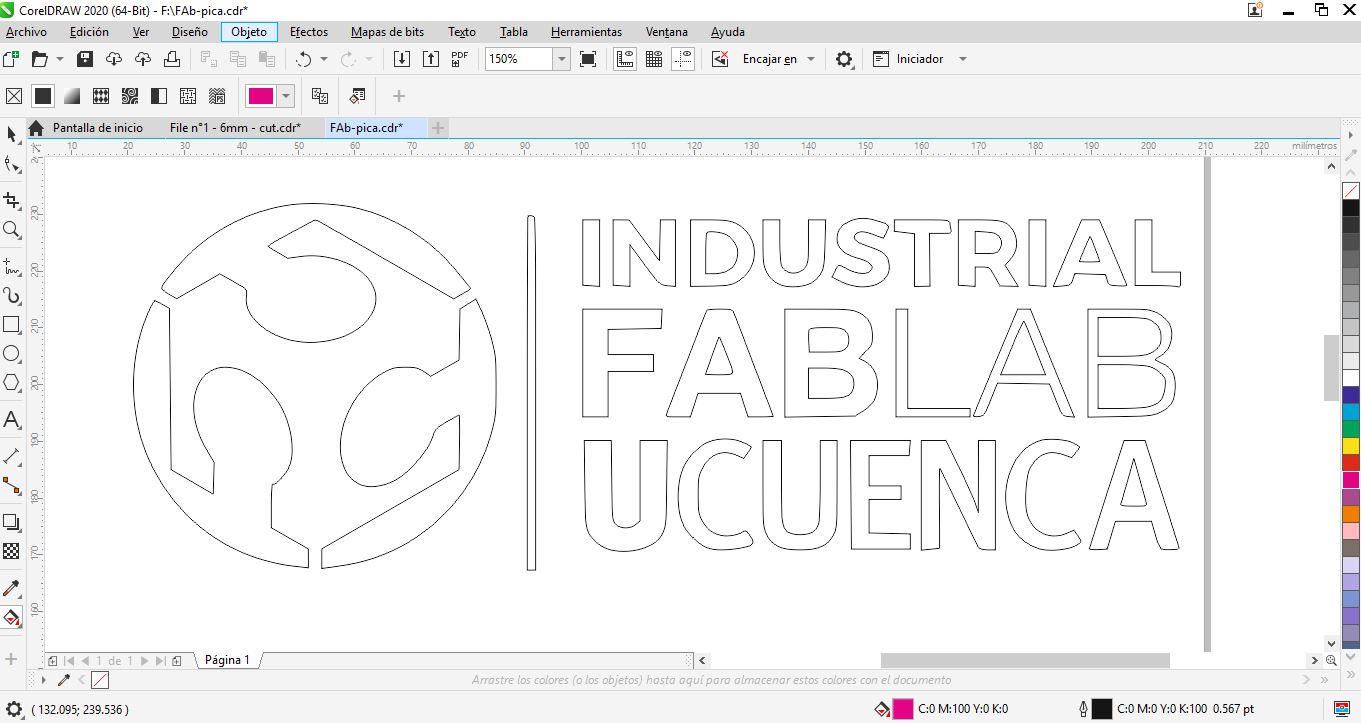Image resolution: width=1361 pixels, height=723 pixels.
Task: Select the Ellipse tool
Action: tap(12, 354)
